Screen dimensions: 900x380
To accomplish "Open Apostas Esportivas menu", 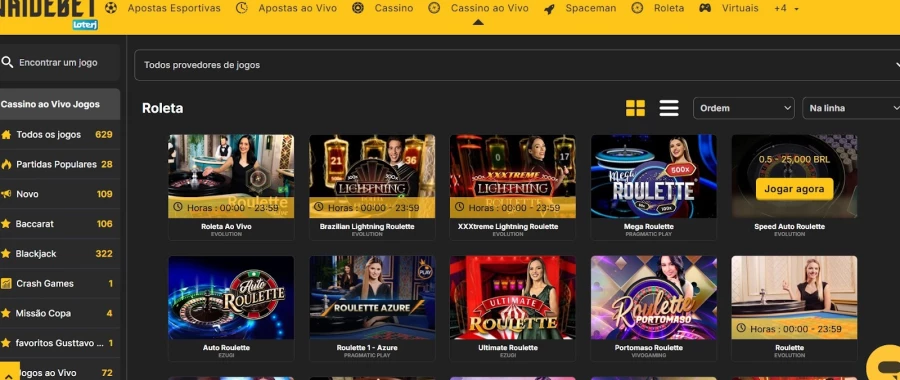I will [174, 8].
